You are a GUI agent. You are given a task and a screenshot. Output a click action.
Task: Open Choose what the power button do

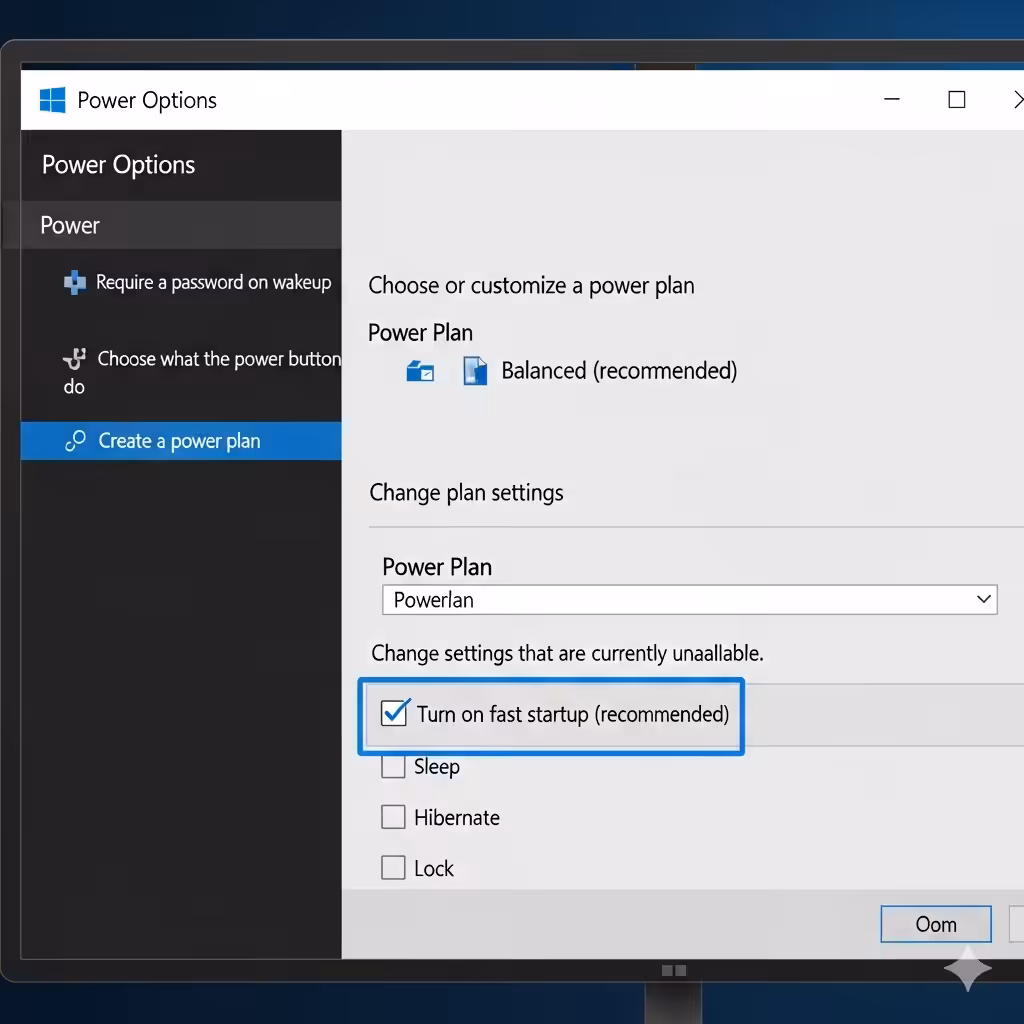tap(201, 372)
